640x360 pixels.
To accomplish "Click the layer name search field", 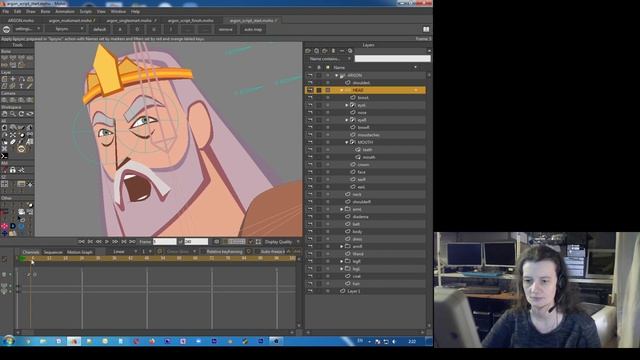I will (x=392, y=59).
